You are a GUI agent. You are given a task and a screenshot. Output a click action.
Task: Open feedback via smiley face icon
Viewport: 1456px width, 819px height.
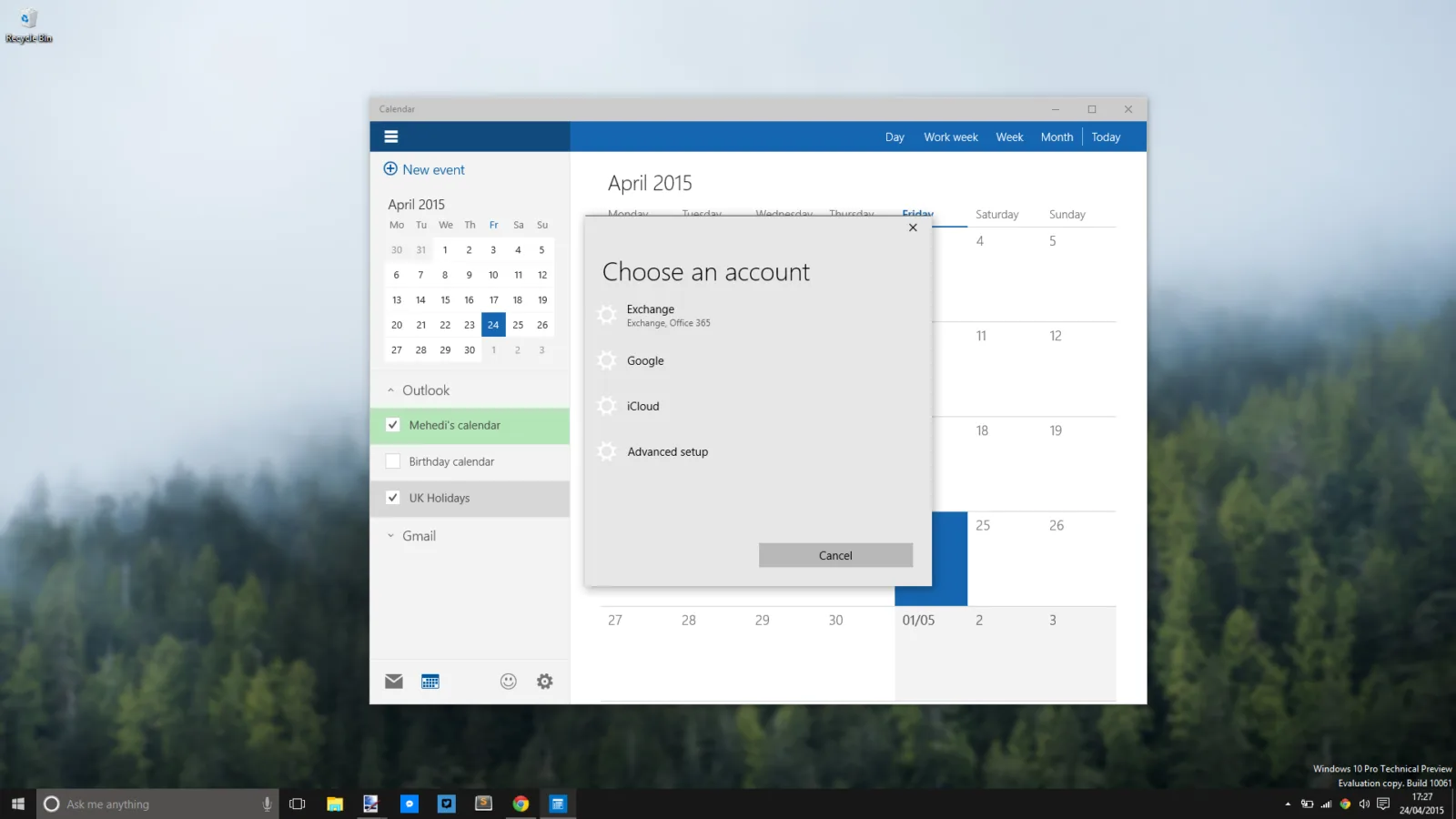pos(509,682)
